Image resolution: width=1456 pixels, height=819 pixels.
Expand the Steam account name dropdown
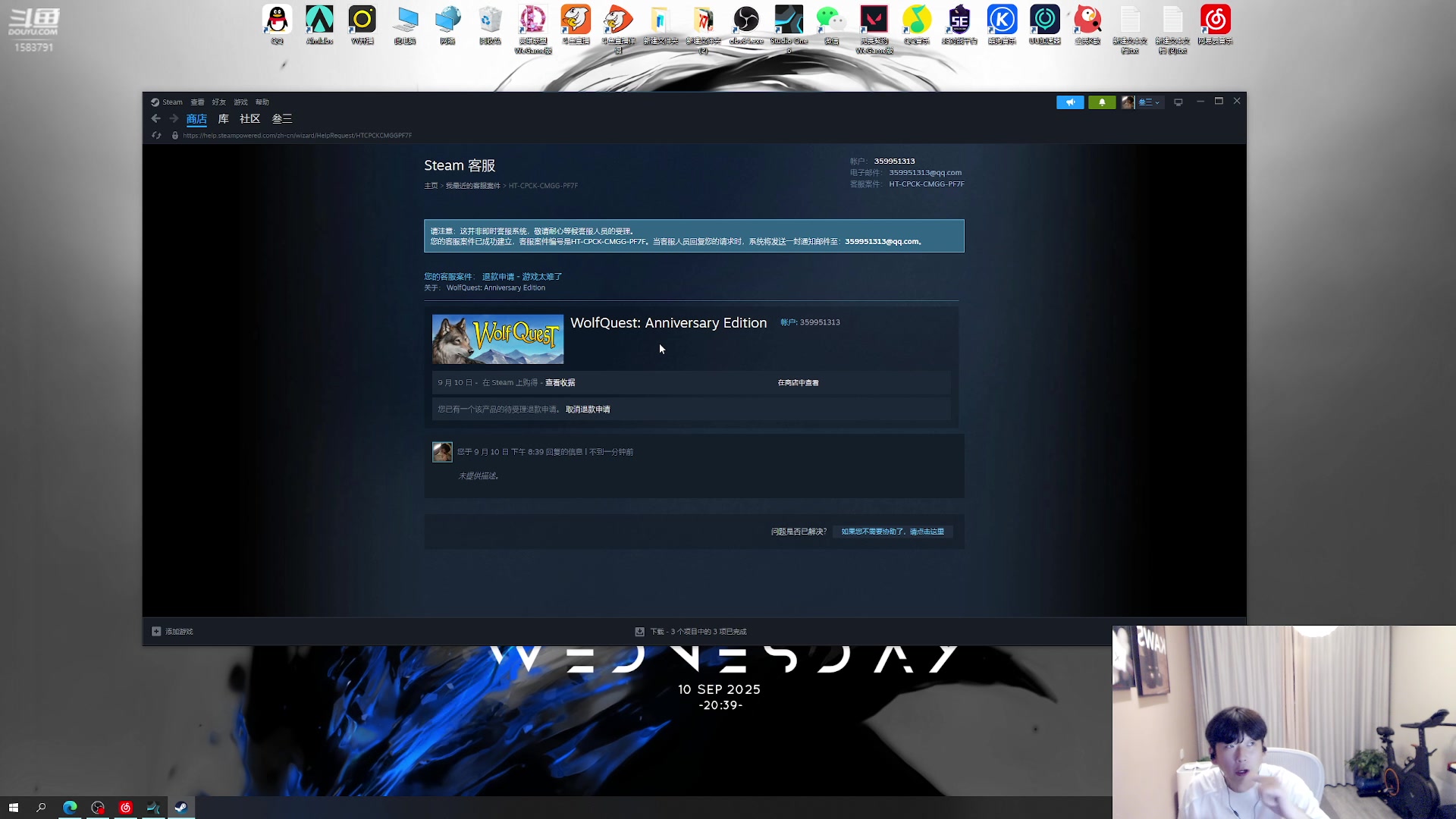[1149, 102]
